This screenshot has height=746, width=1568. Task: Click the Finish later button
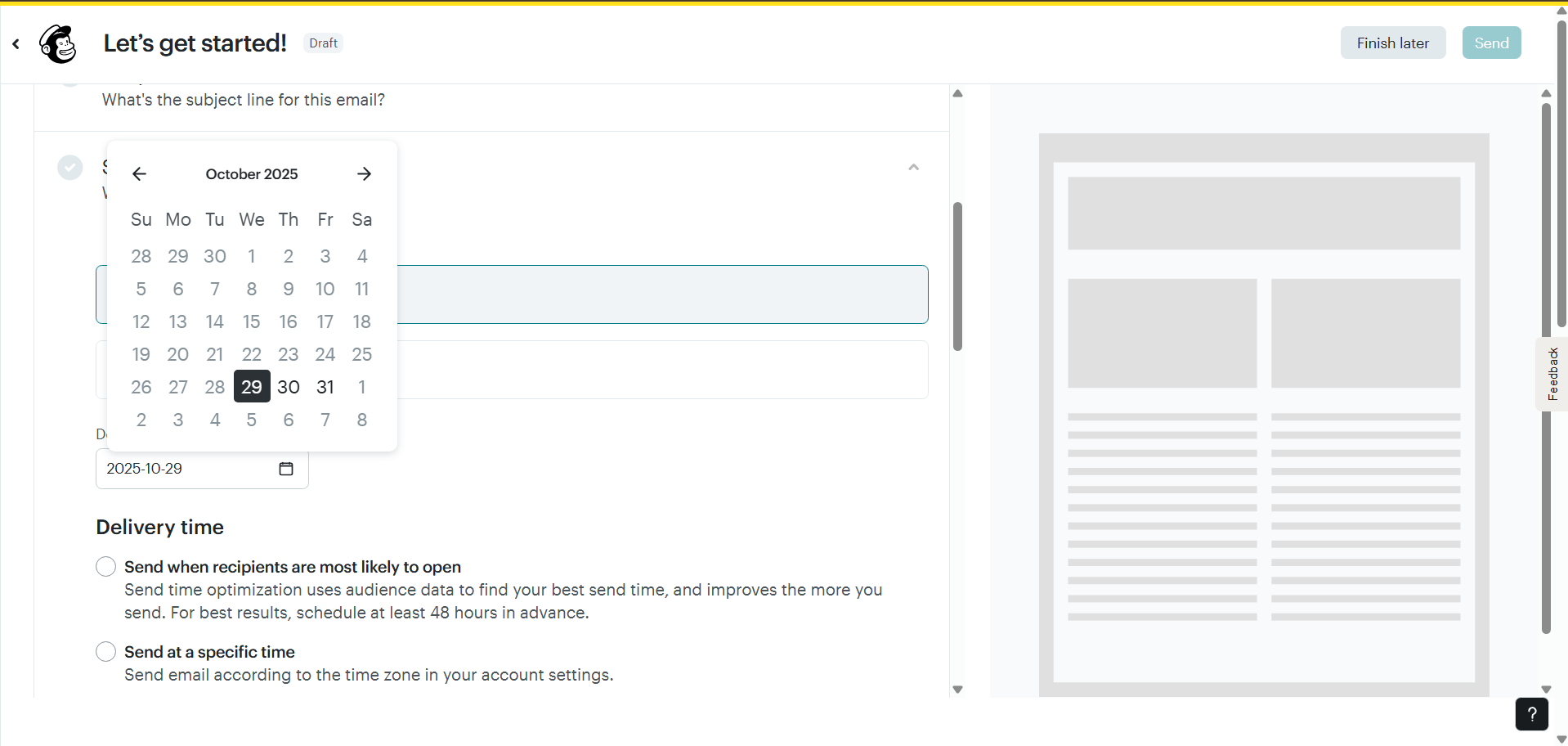click(1392, 43)
